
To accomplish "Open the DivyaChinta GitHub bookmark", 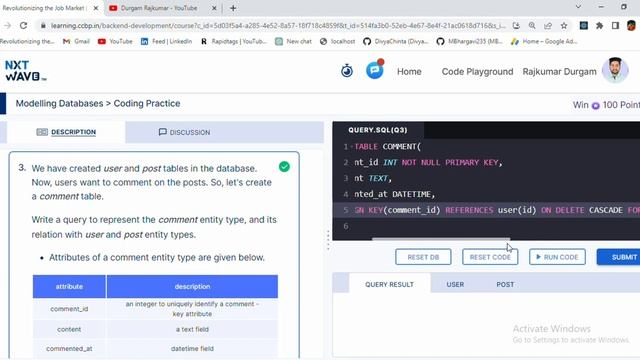I will 396,41.
